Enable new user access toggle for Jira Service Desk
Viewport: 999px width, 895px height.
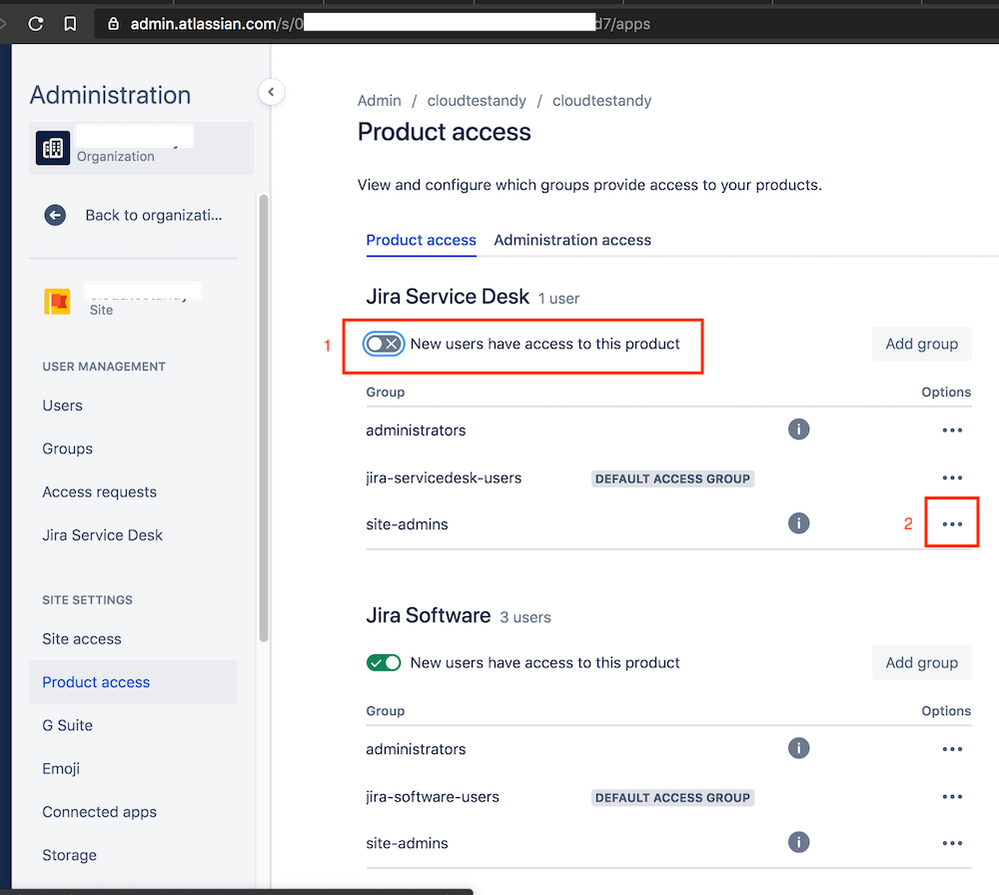pos(384,344)
